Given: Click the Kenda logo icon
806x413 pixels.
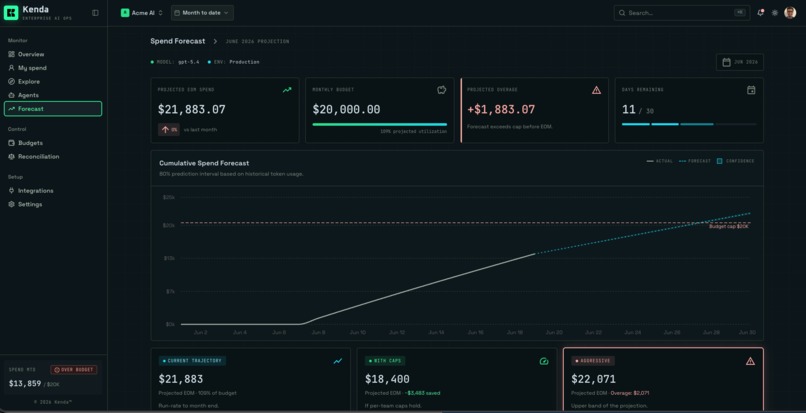Looking at the screenshot, I should coord(11,13).
